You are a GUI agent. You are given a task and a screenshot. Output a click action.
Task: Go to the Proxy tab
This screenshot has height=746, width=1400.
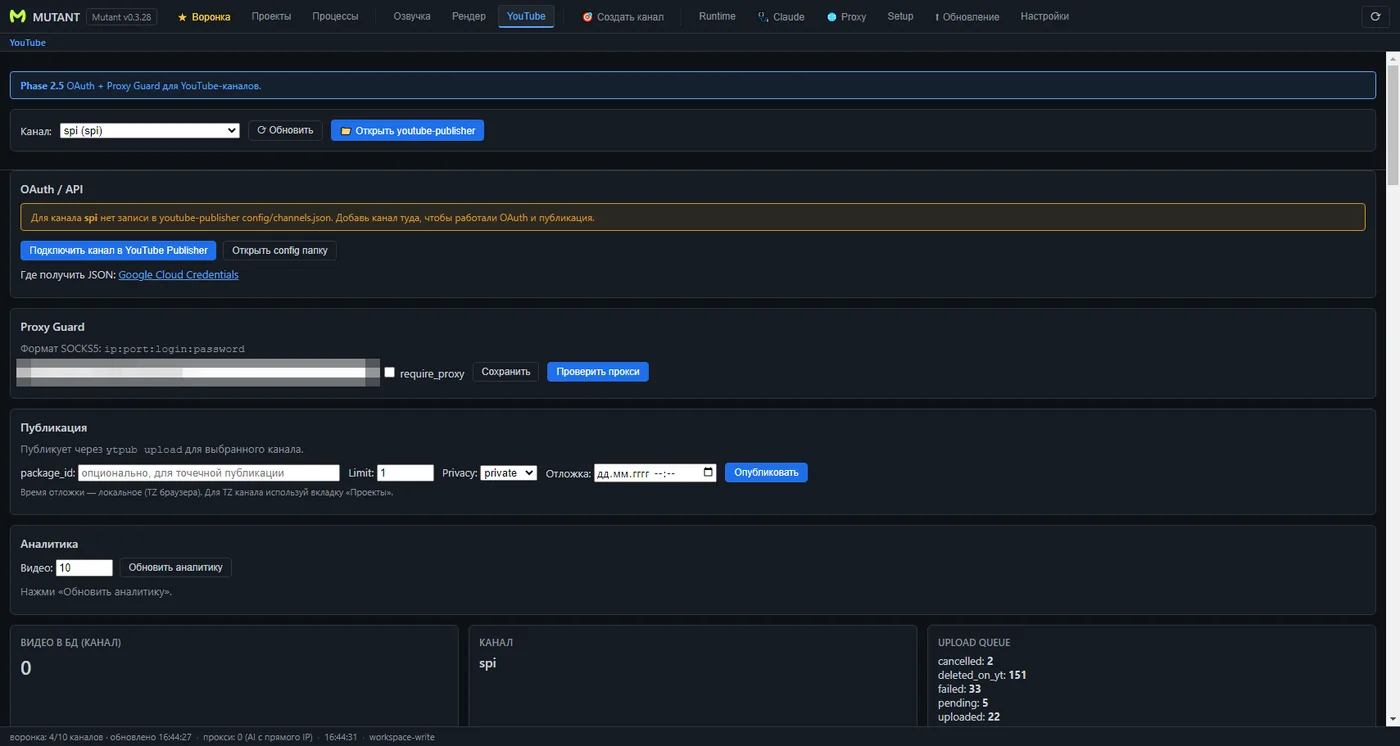pos(846,17)
